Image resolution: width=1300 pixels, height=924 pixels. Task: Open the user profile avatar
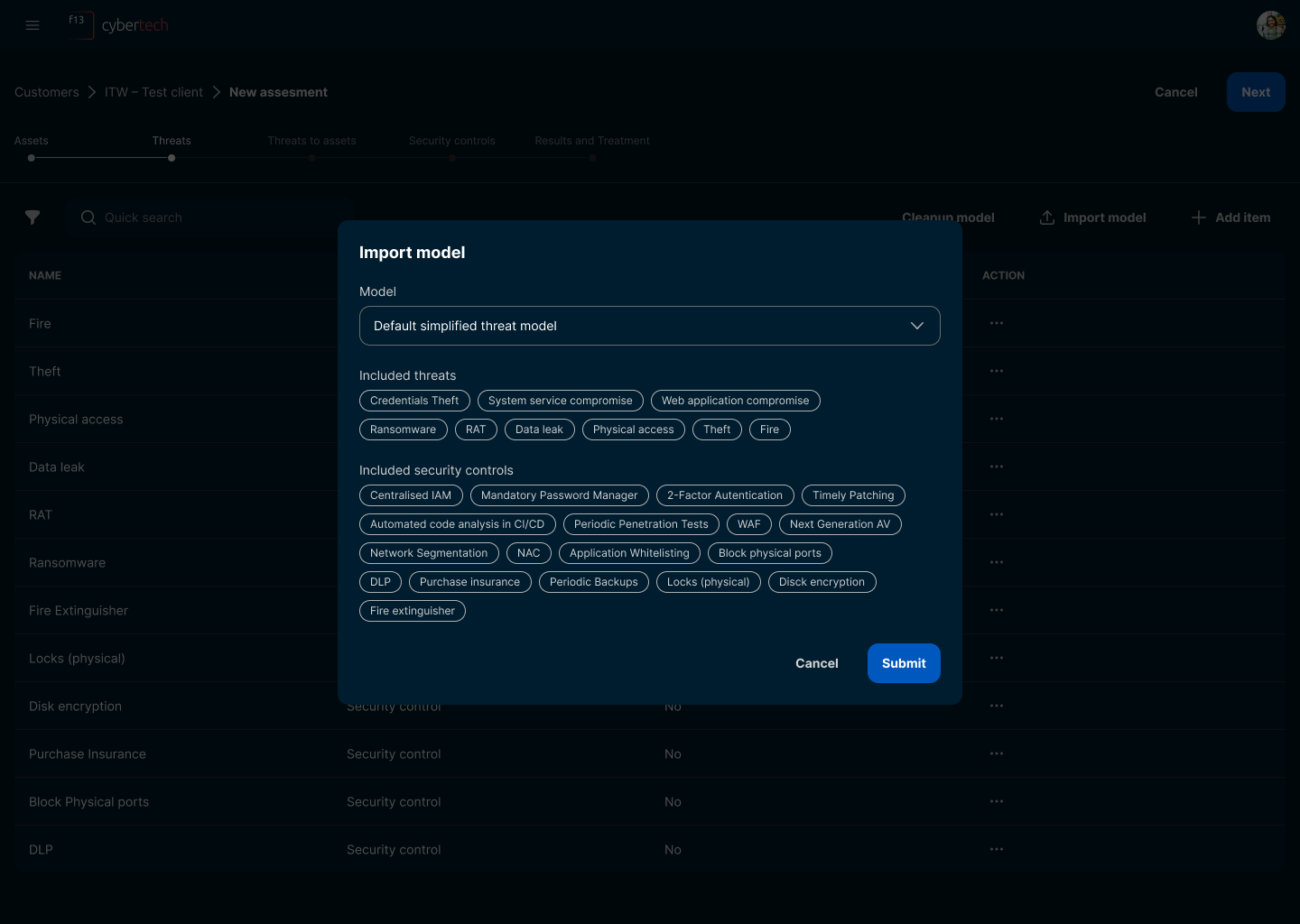click(1270, 25)
